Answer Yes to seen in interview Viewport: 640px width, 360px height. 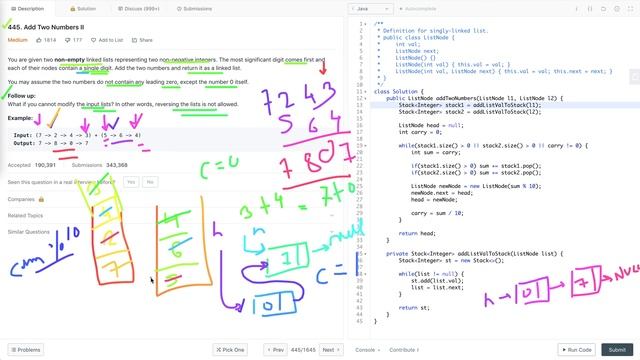point(131,182)
